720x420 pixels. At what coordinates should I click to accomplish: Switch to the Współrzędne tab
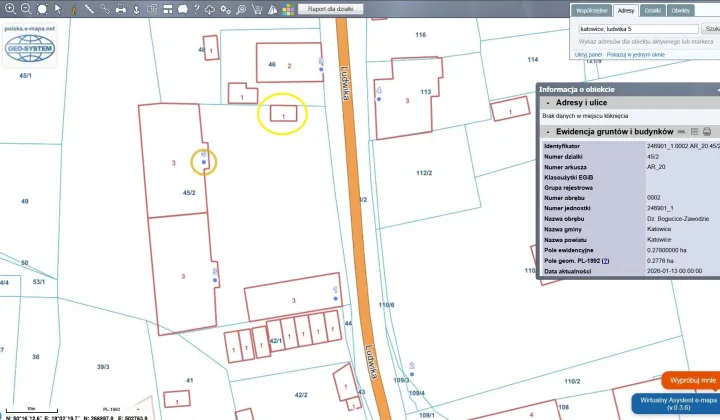click(x=590, y=10)
